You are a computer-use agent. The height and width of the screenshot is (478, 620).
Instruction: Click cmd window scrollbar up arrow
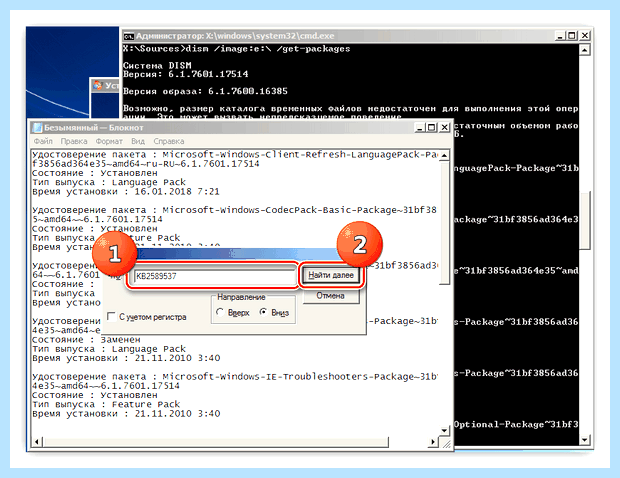[x=584, y=50]
